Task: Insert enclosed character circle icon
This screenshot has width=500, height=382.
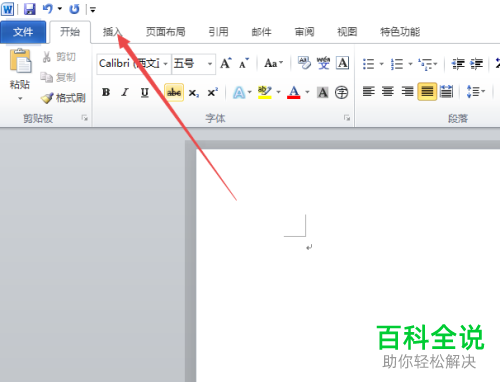Action: [x=342, y=92]
